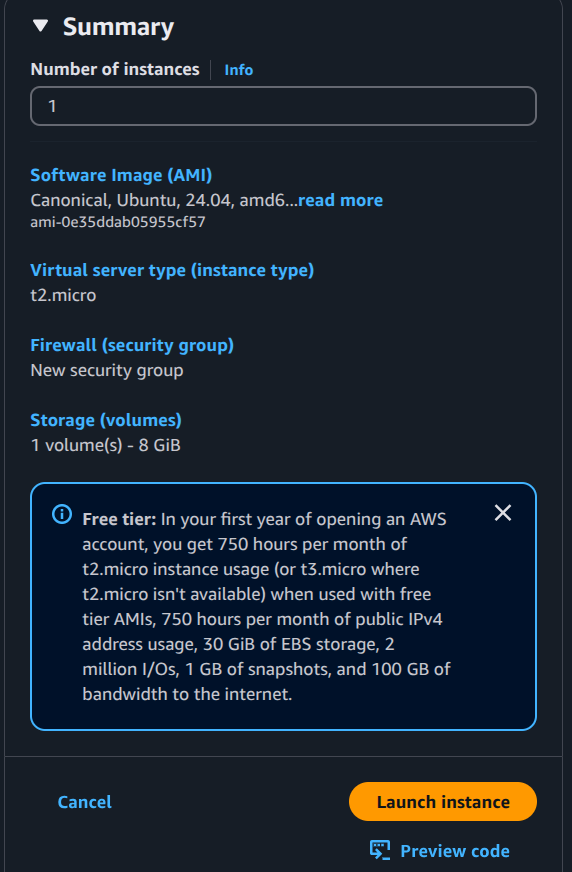Click the Preview code terminal icon
572x872 pixels.
coord(380,850)
